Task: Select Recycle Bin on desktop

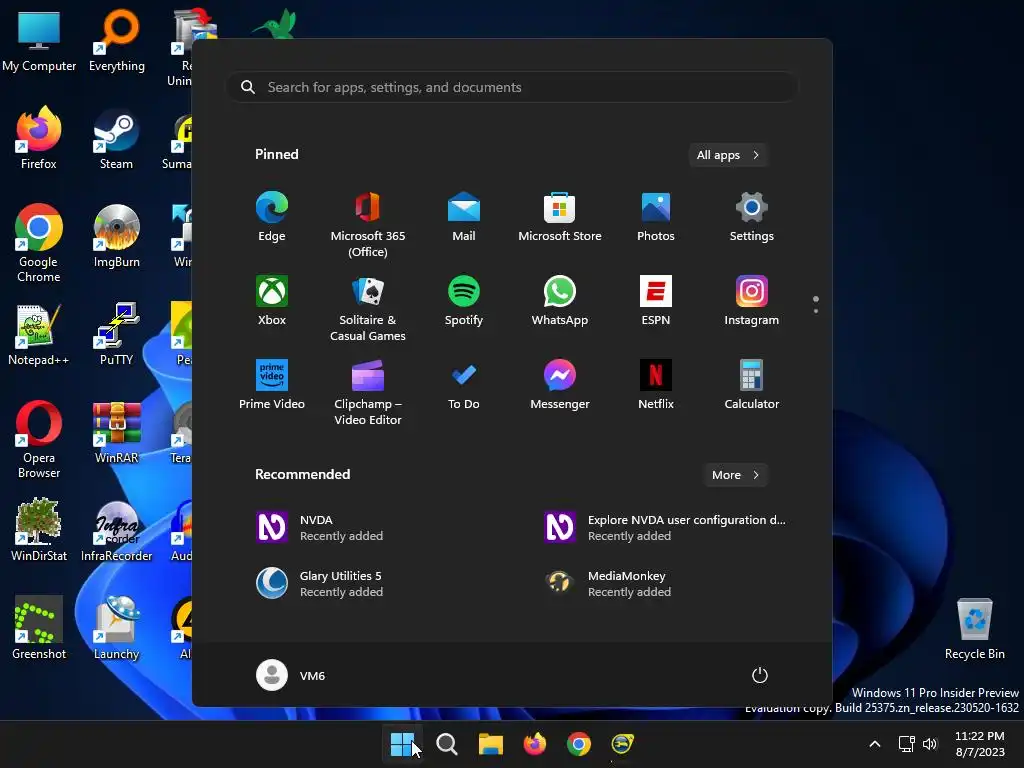Action: click(974, 629)
